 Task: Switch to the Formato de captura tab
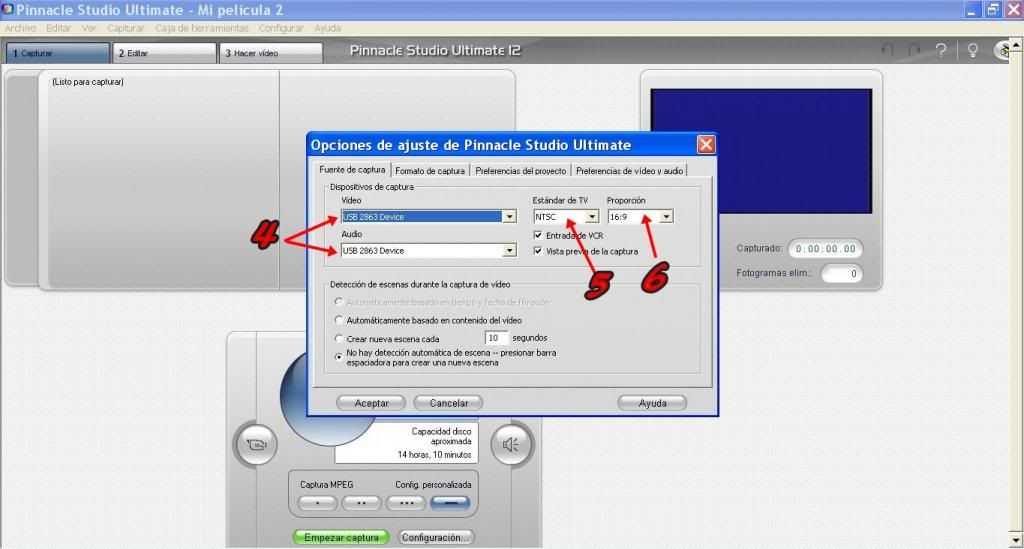(430, 171)
